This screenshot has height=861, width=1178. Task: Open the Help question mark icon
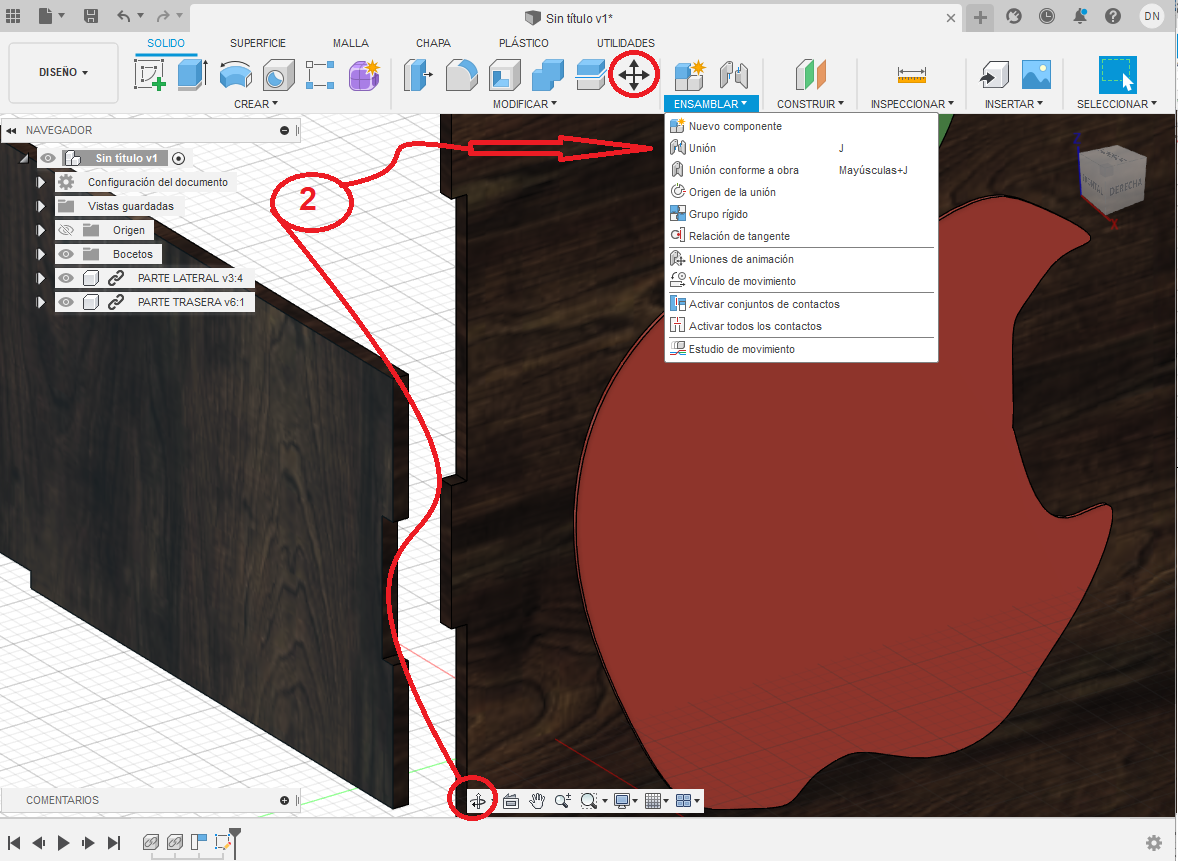[x=1113, y=16]
